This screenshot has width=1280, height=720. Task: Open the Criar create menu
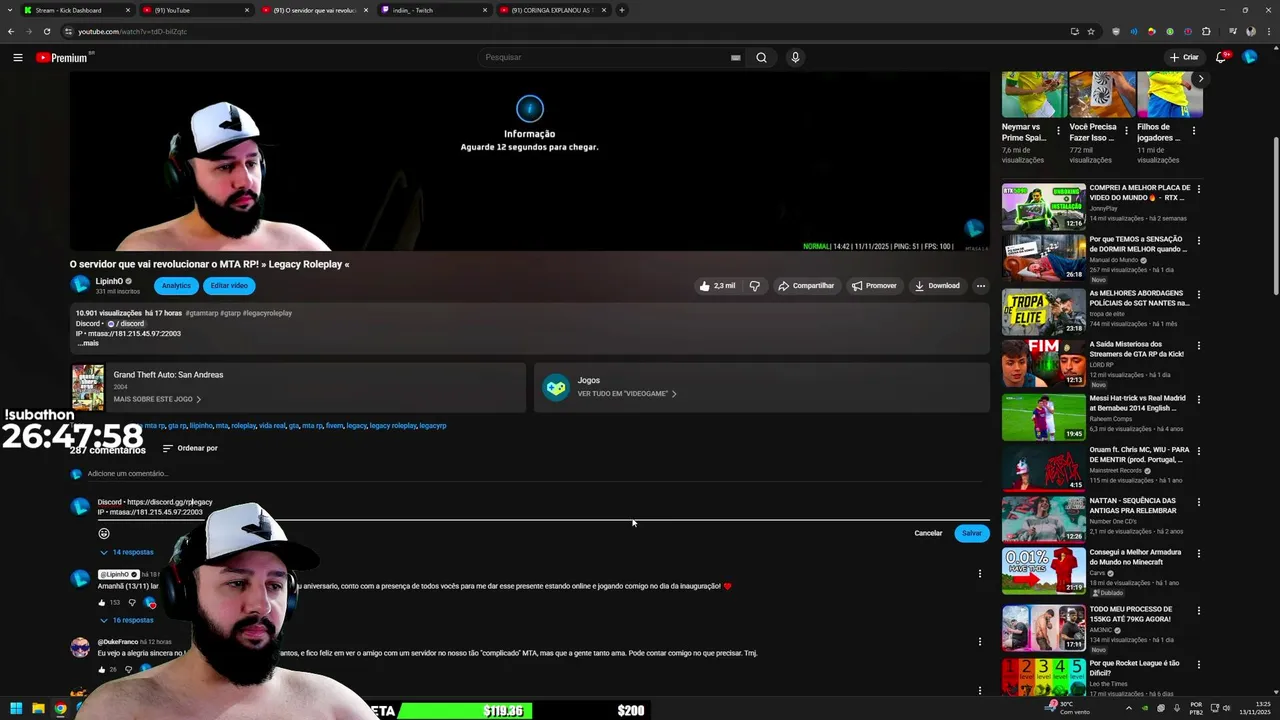tap(1184, 57)
